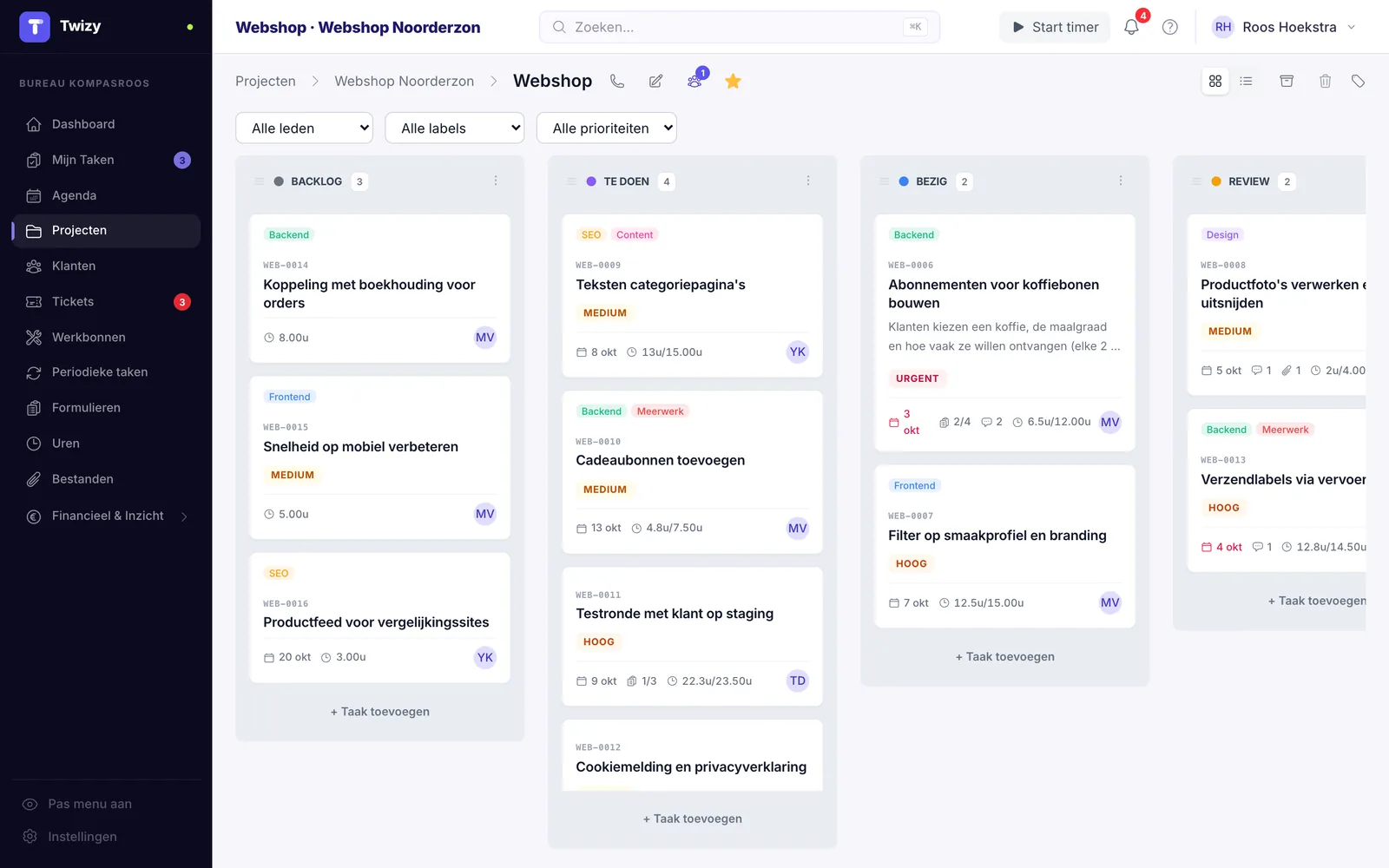Add task to Backlog column
This screenshot has height=868, width=1389.
click(x=380, y=712)
